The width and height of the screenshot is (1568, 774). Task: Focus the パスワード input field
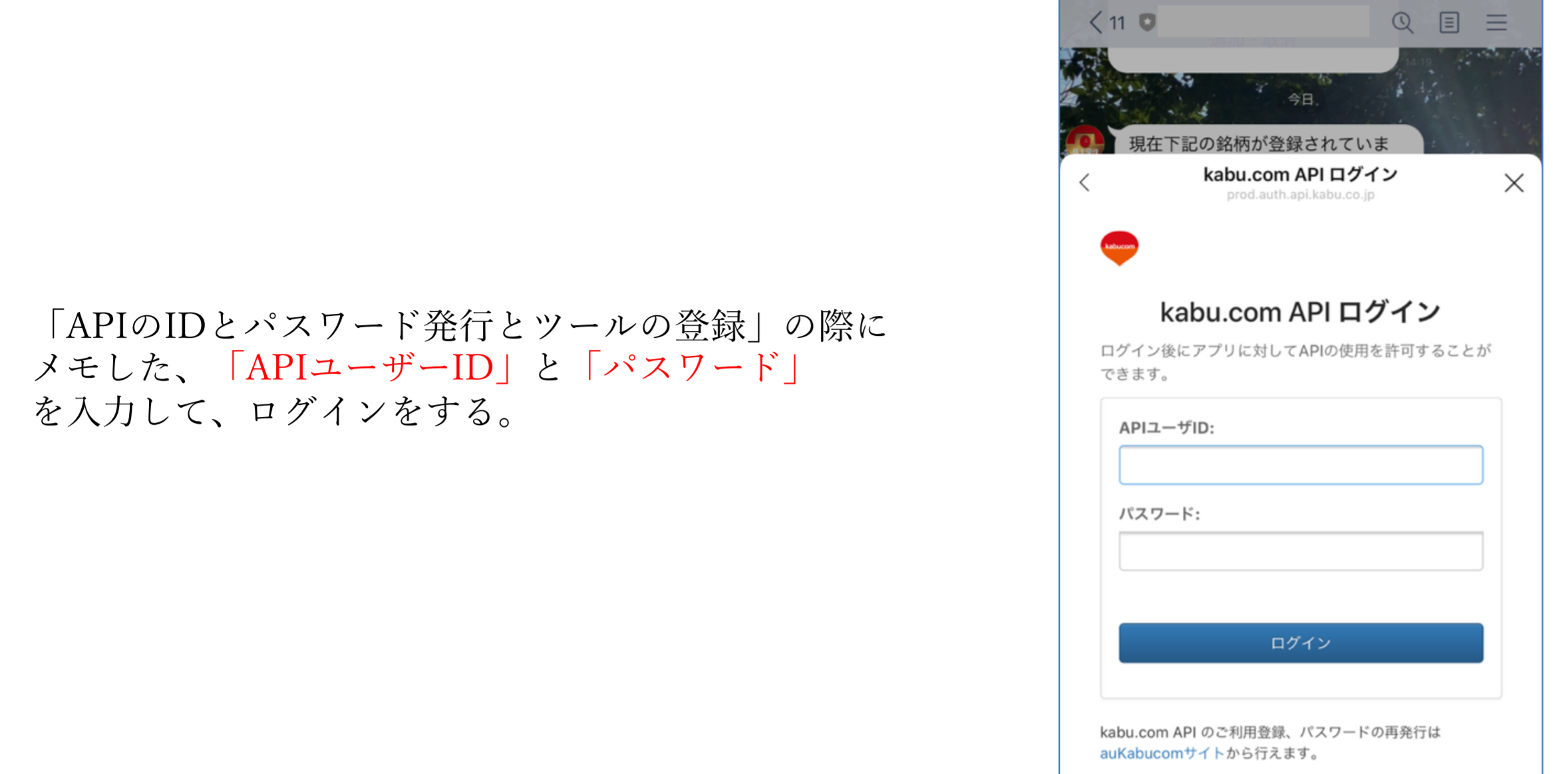pyautogui.click(x=1301, y=551)
